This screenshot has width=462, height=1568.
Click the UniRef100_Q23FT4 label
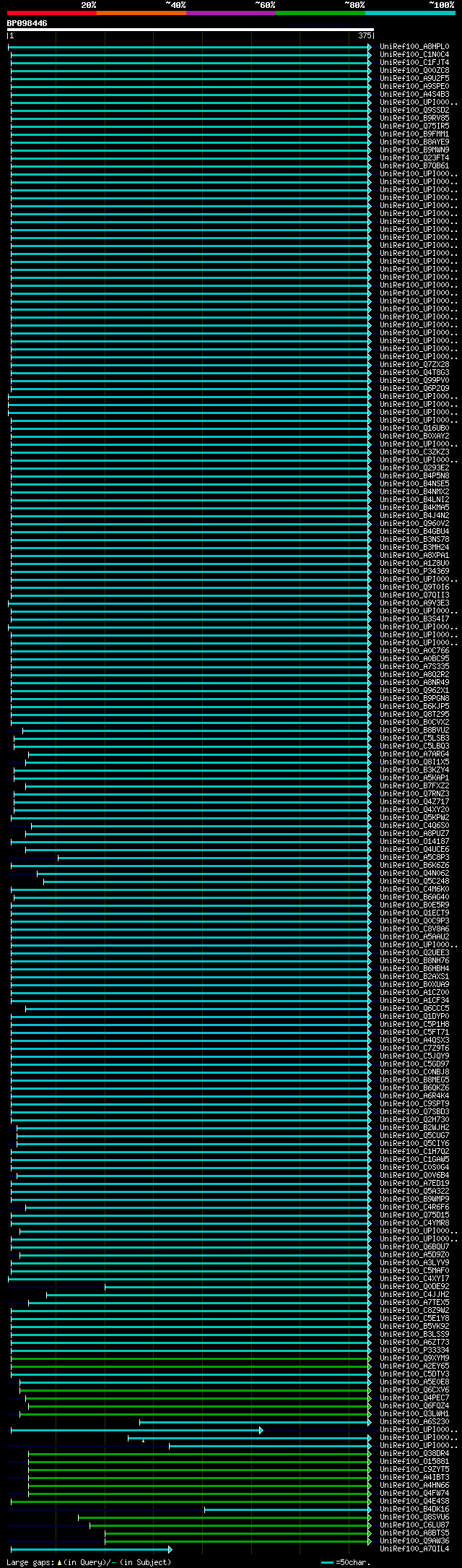[x=414, y=158]
